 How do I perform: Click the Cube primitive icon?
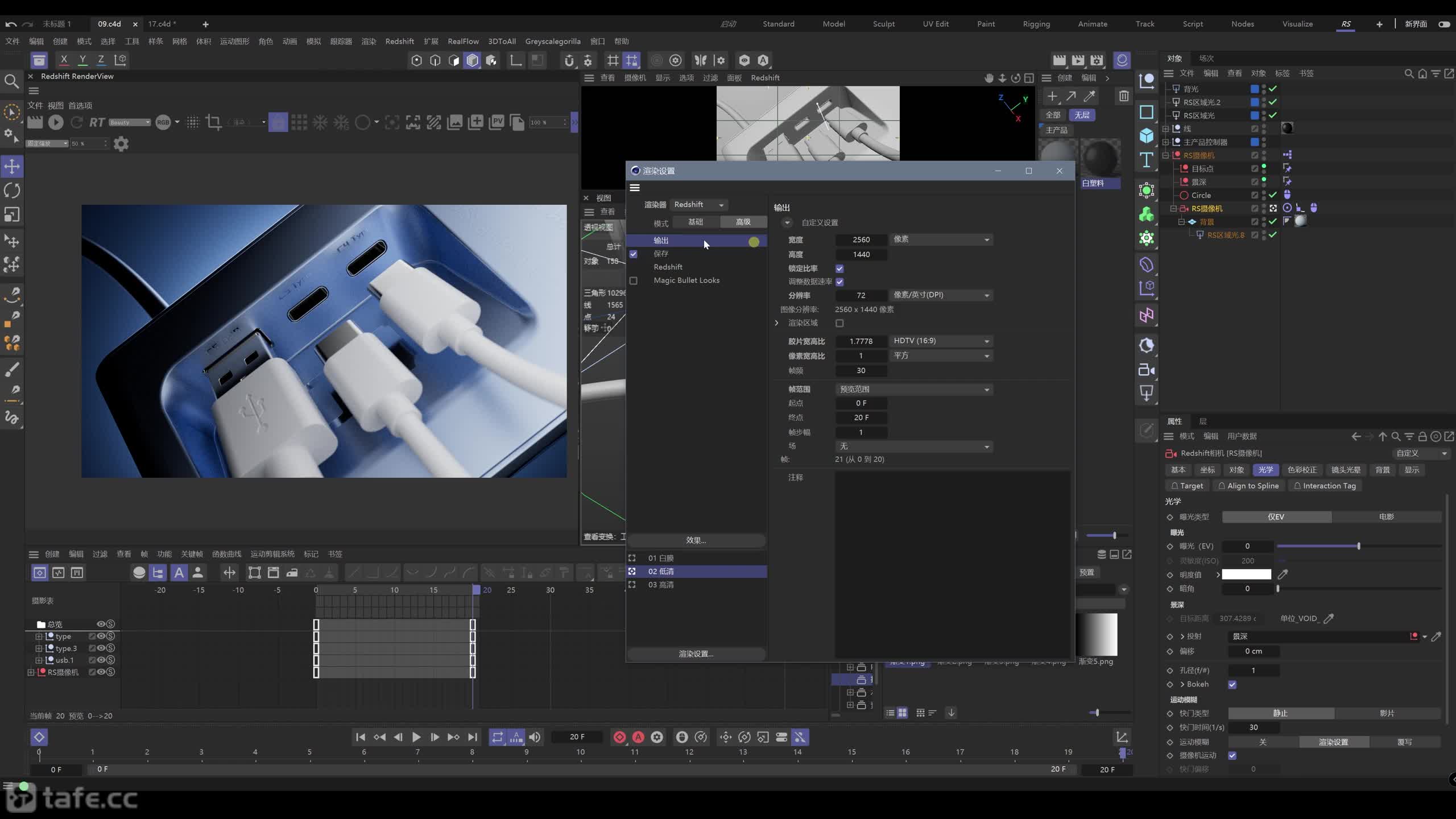pyautogui.click(x=1147, y=135)
